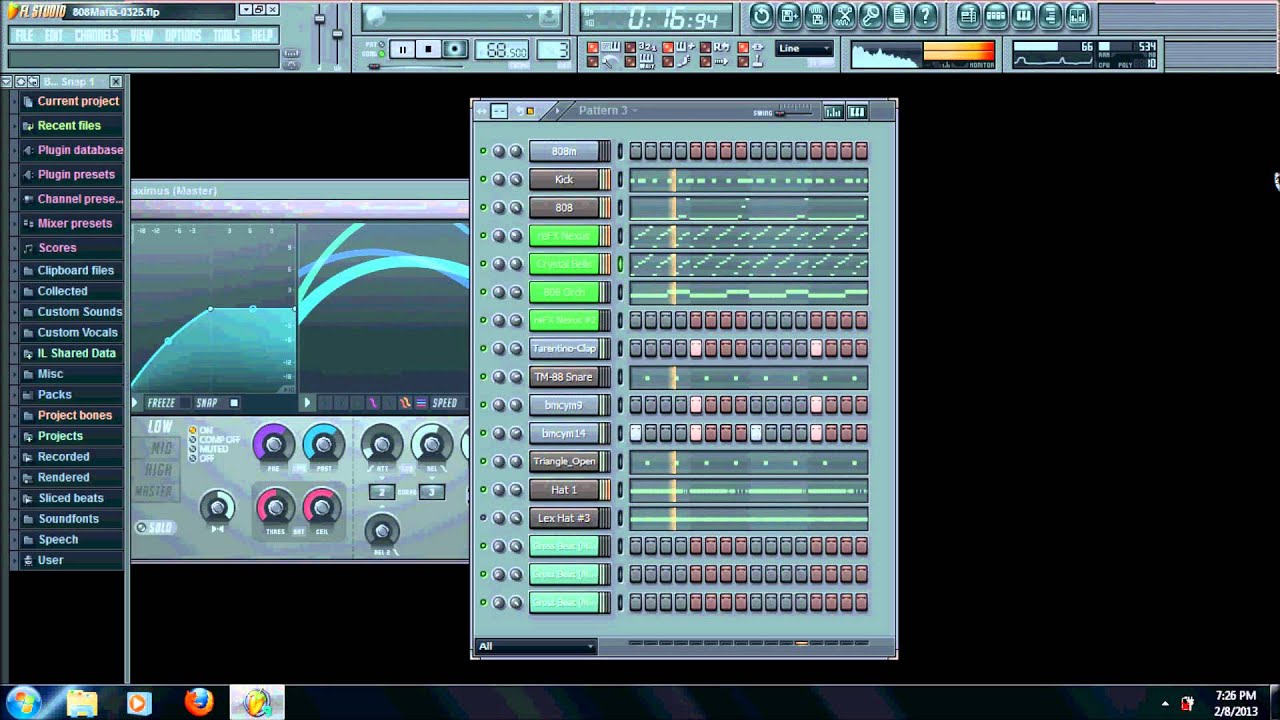Image resolution: width=1280 pixels, height=720 pixels.
Task: Open the audio editor scissors icon
Action: pos(844,15)
